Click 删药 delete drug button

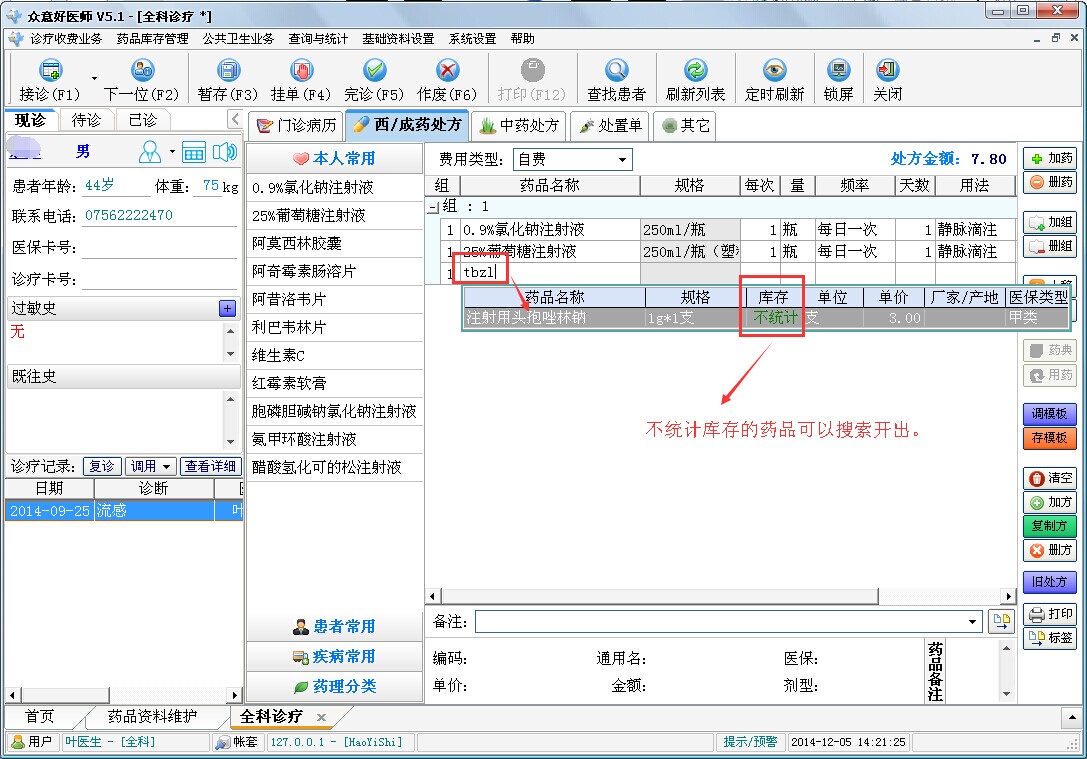coord(1050,182)
